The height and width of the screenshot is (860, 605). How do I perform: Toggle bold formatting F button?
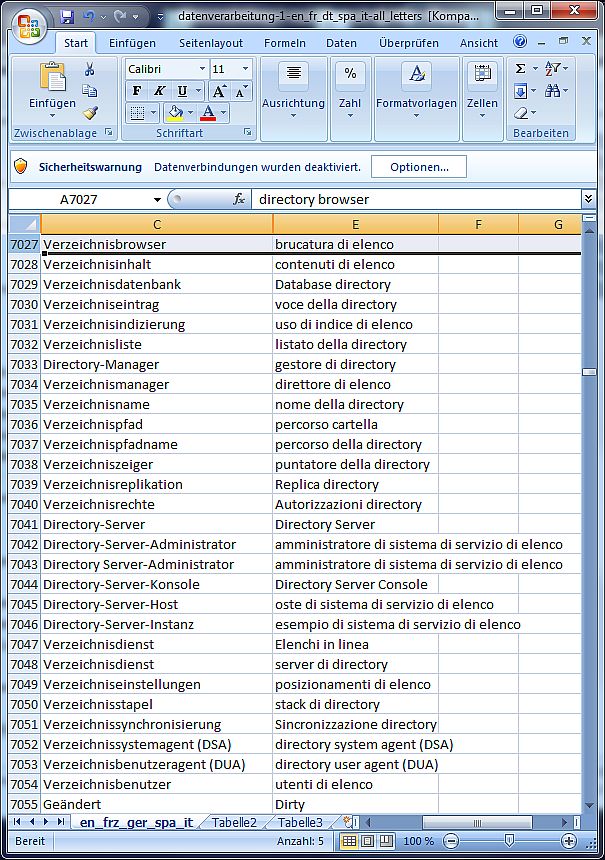(x=137, y=91)
